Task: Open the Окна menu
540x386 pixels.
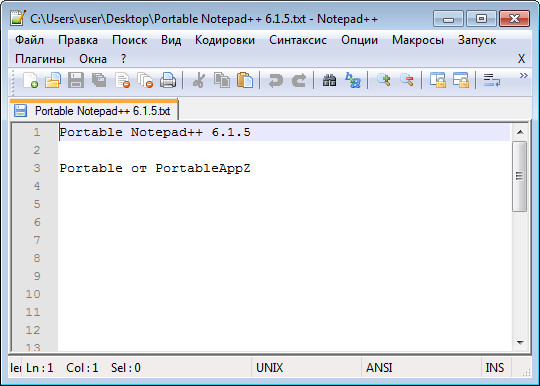Action: point(93,59)
